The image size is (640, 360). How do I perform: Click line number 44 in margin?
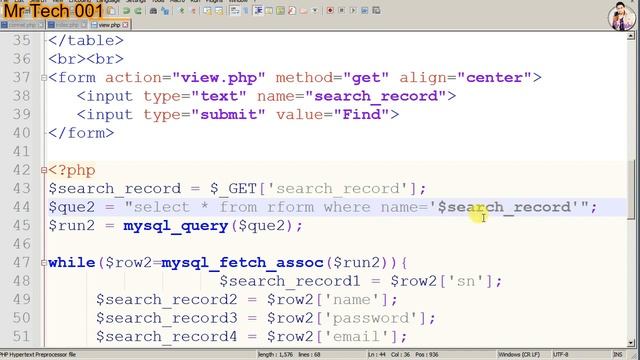click(x=22, y=207)
